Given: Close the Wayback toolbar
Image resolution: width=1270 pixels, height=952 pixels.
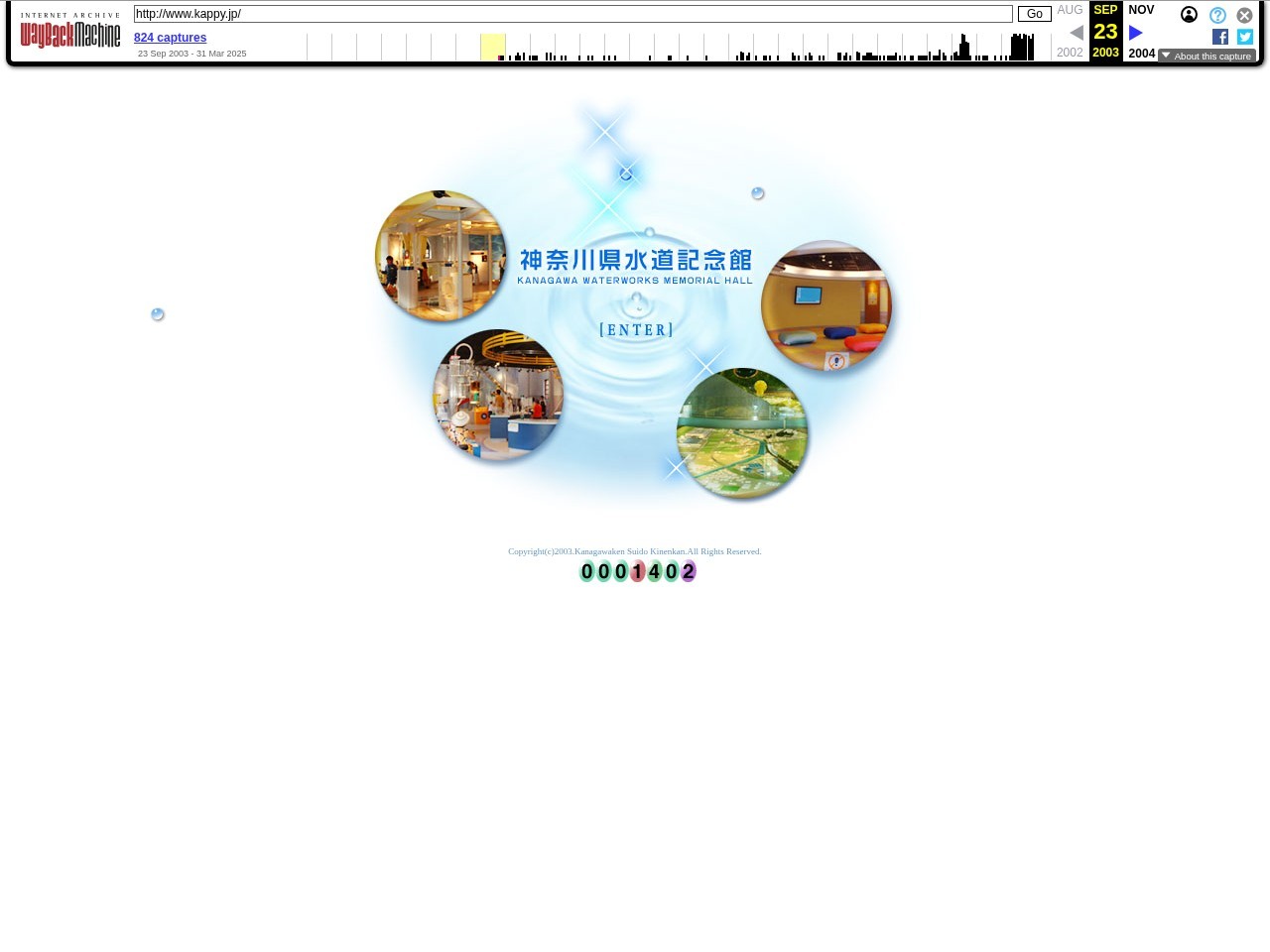Looking at the screenshot, I should pyautogui.click(x=1244, y=16).
